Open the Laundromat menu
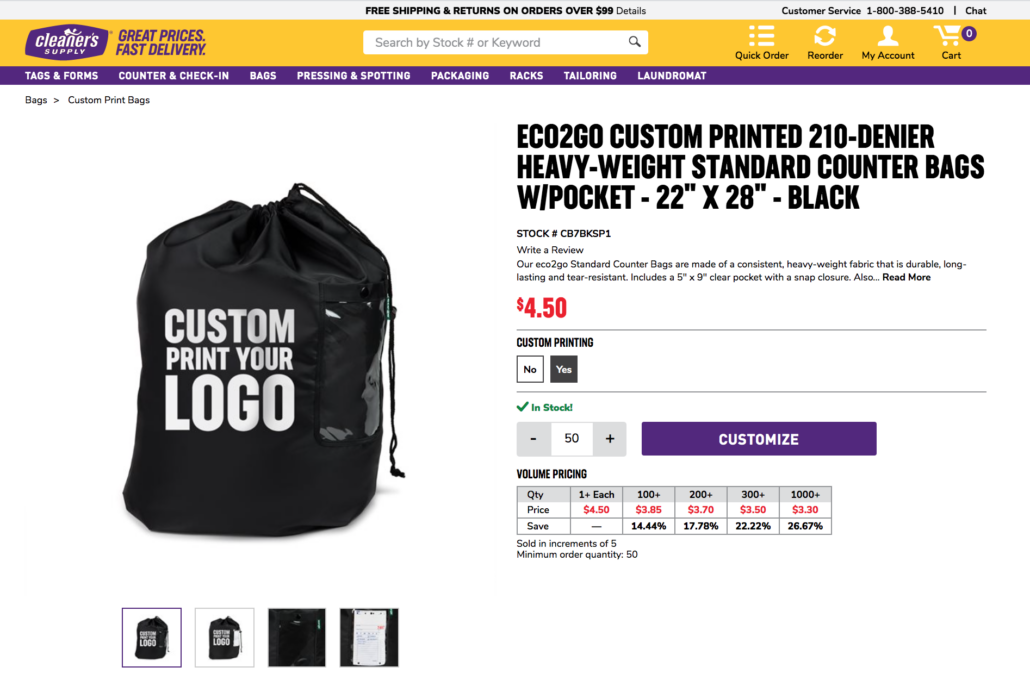This screenshot has height=686, width=1030. (x=671, y=76)
